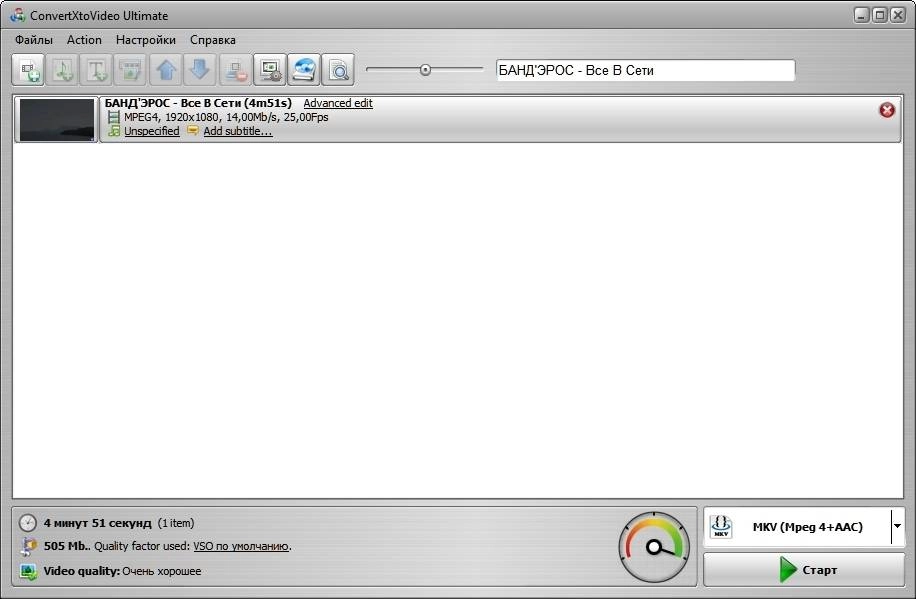Screen dimensions: 916x599
Task: Click the yellow subtitle bubble icon
Action: [x=192, y=131]
